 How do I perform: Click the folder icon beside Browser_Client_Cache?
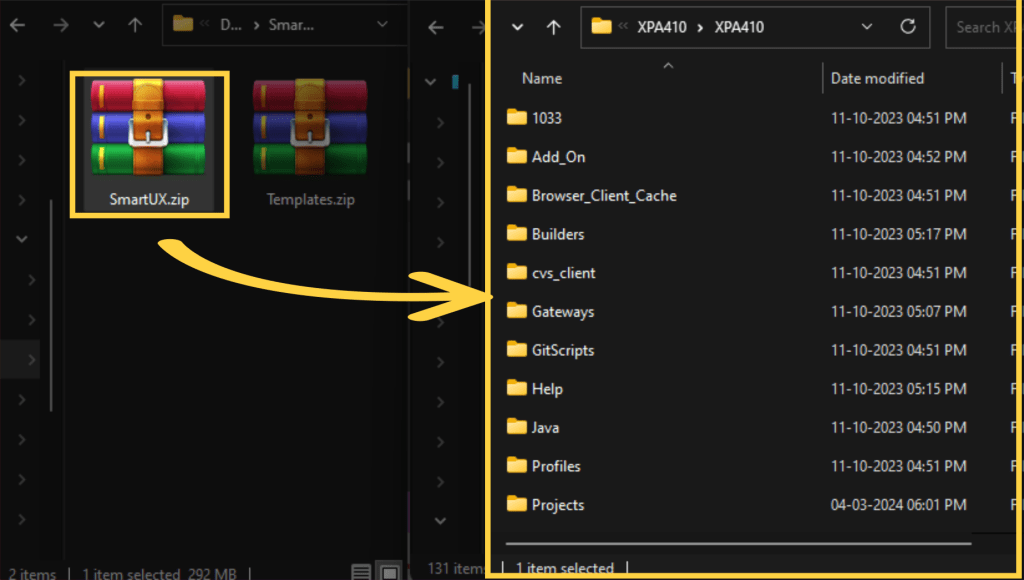(x=516, y=195)
